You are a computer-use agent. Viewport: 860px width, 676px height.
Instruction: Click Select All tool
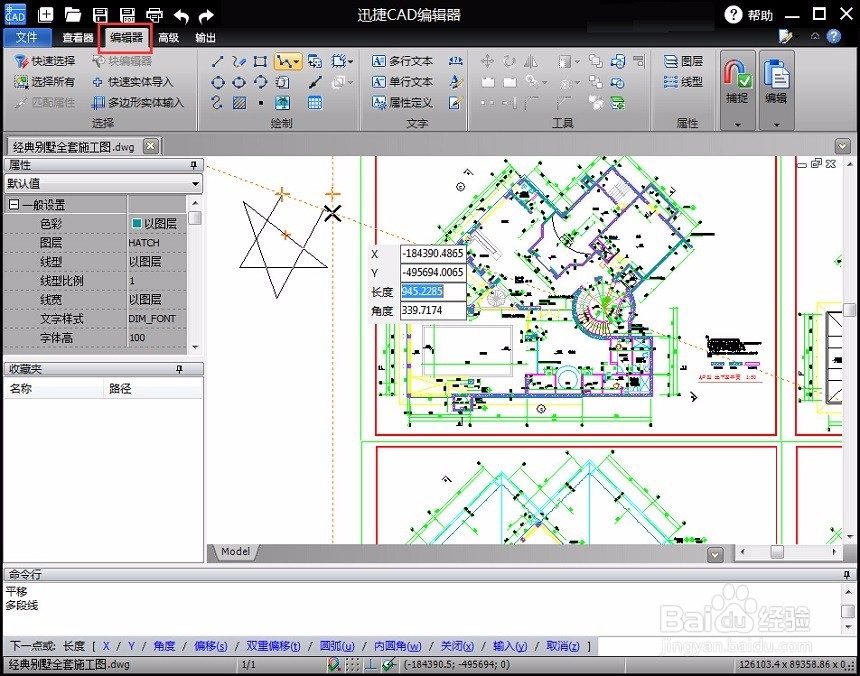tap(44, 82)
